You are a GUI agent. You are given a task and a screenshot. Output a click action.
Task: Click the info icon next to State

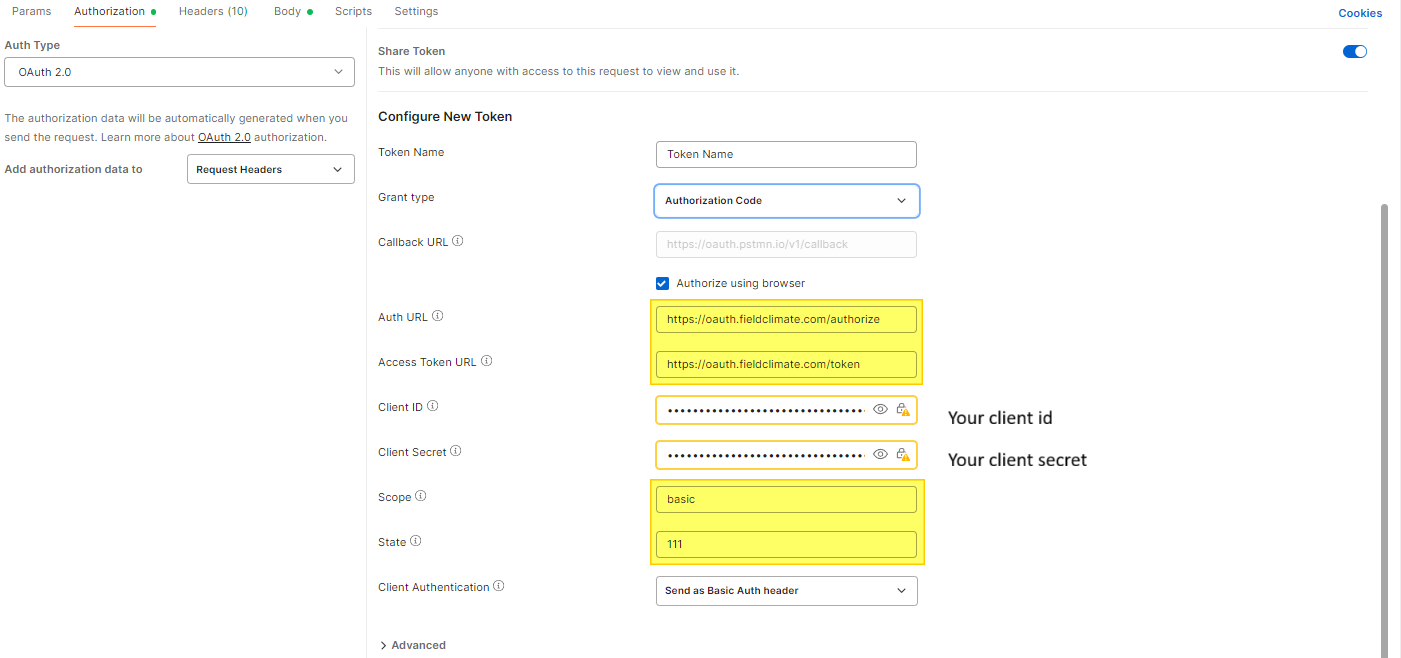point(416,542)
